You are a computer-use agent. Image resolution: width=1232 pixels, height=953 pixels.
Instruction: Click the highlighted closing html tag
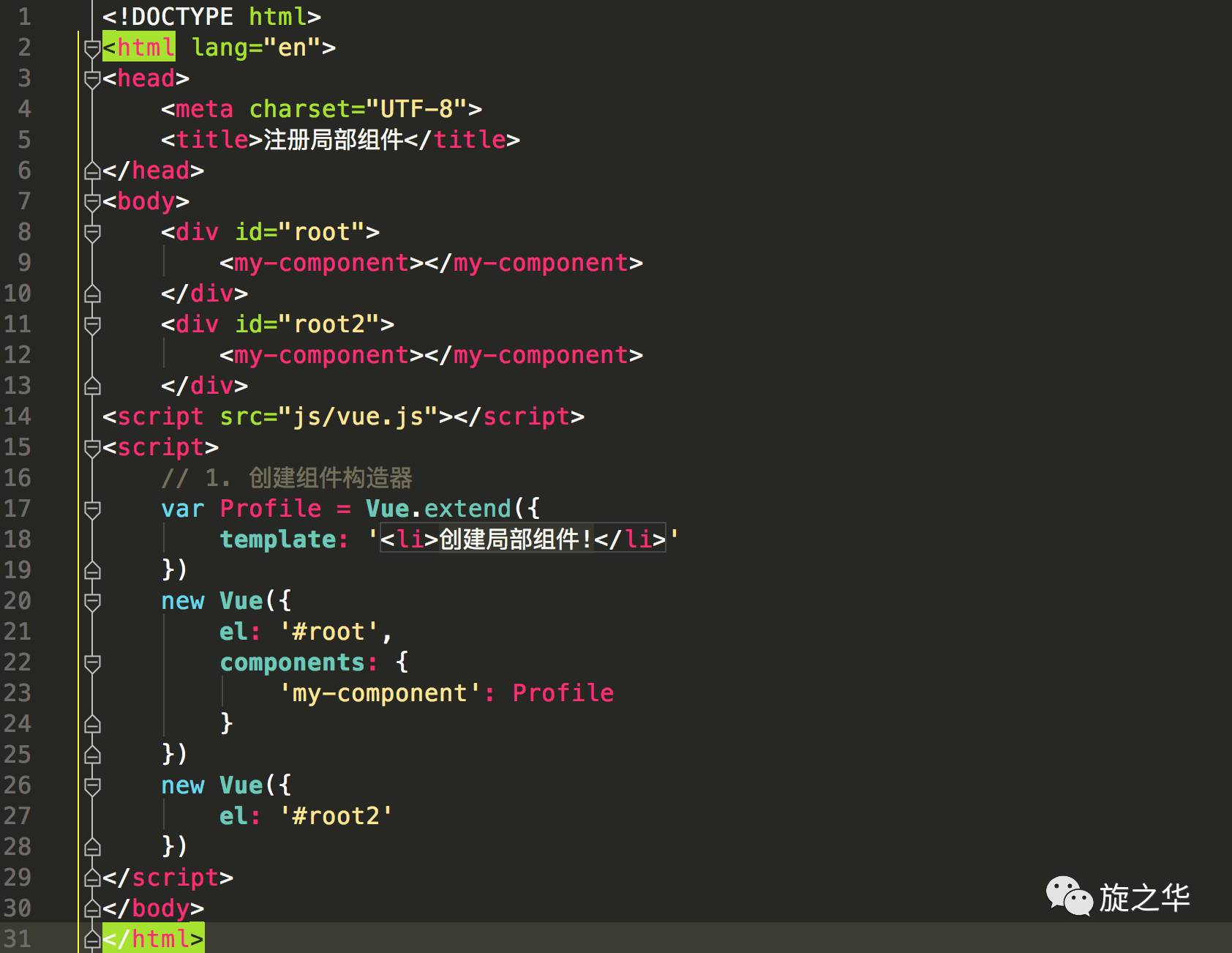tap(154, 938)
